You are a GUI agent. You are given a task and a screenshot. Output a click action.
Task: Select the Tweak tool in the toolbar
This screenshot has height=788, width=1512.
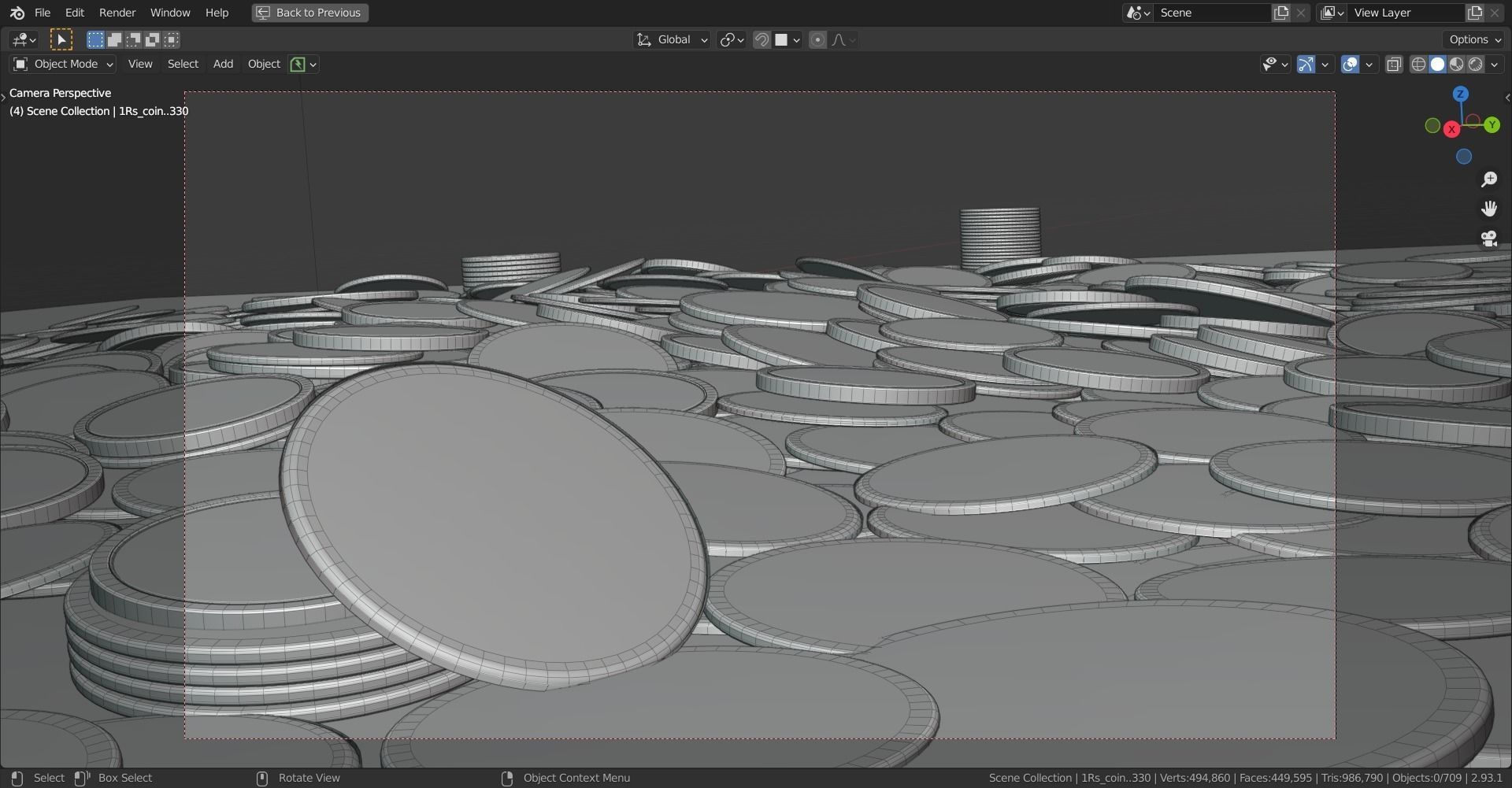(x=61, y=38)
